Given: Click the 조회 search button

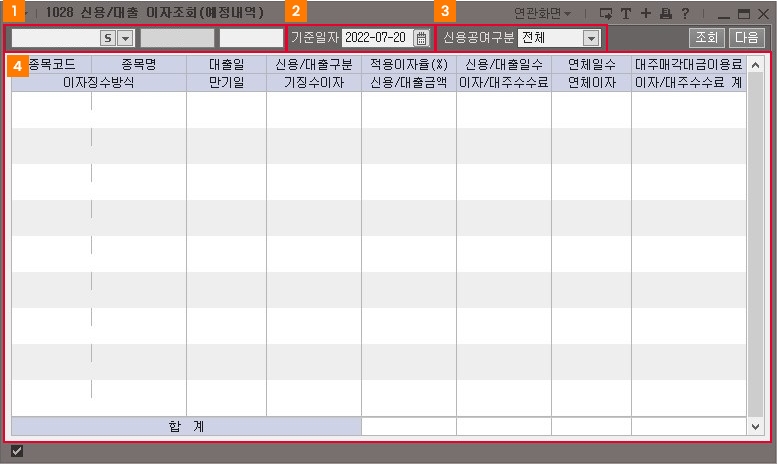Looking at the screenshot, I should 707,38.
